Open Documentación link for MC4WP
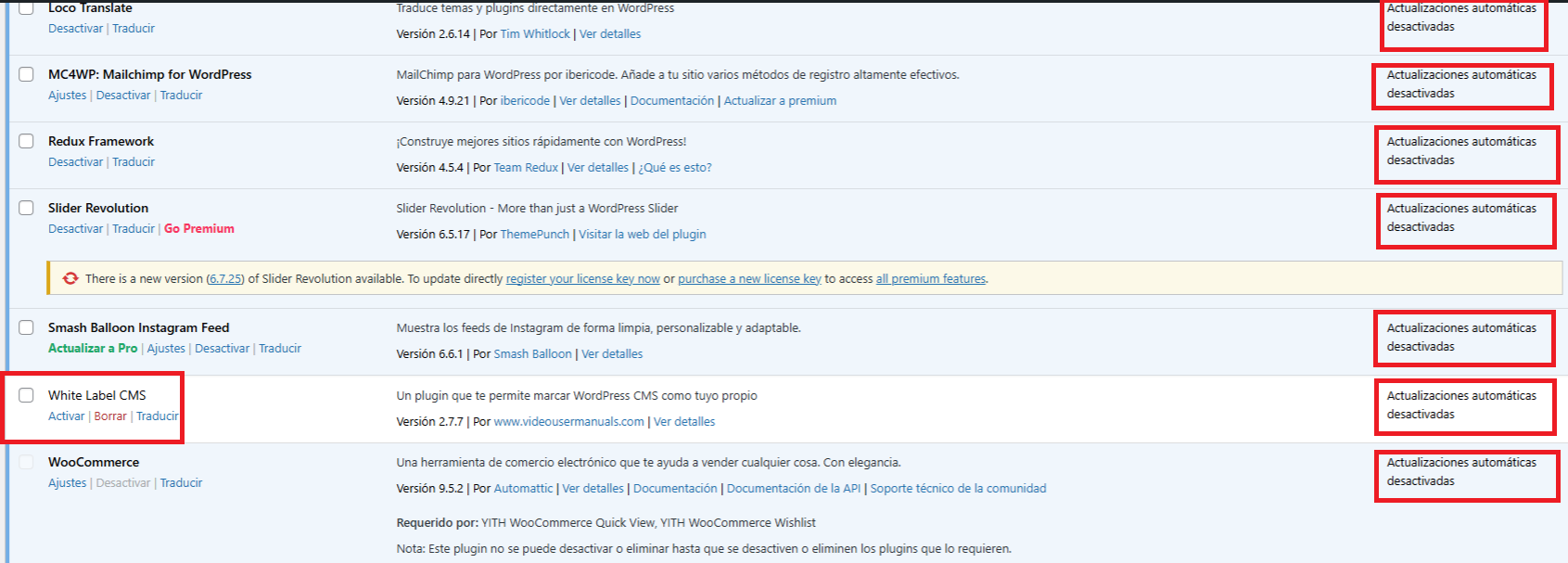Image resolution: width=1568 pixels, height=563 pixels. [672, 101]
